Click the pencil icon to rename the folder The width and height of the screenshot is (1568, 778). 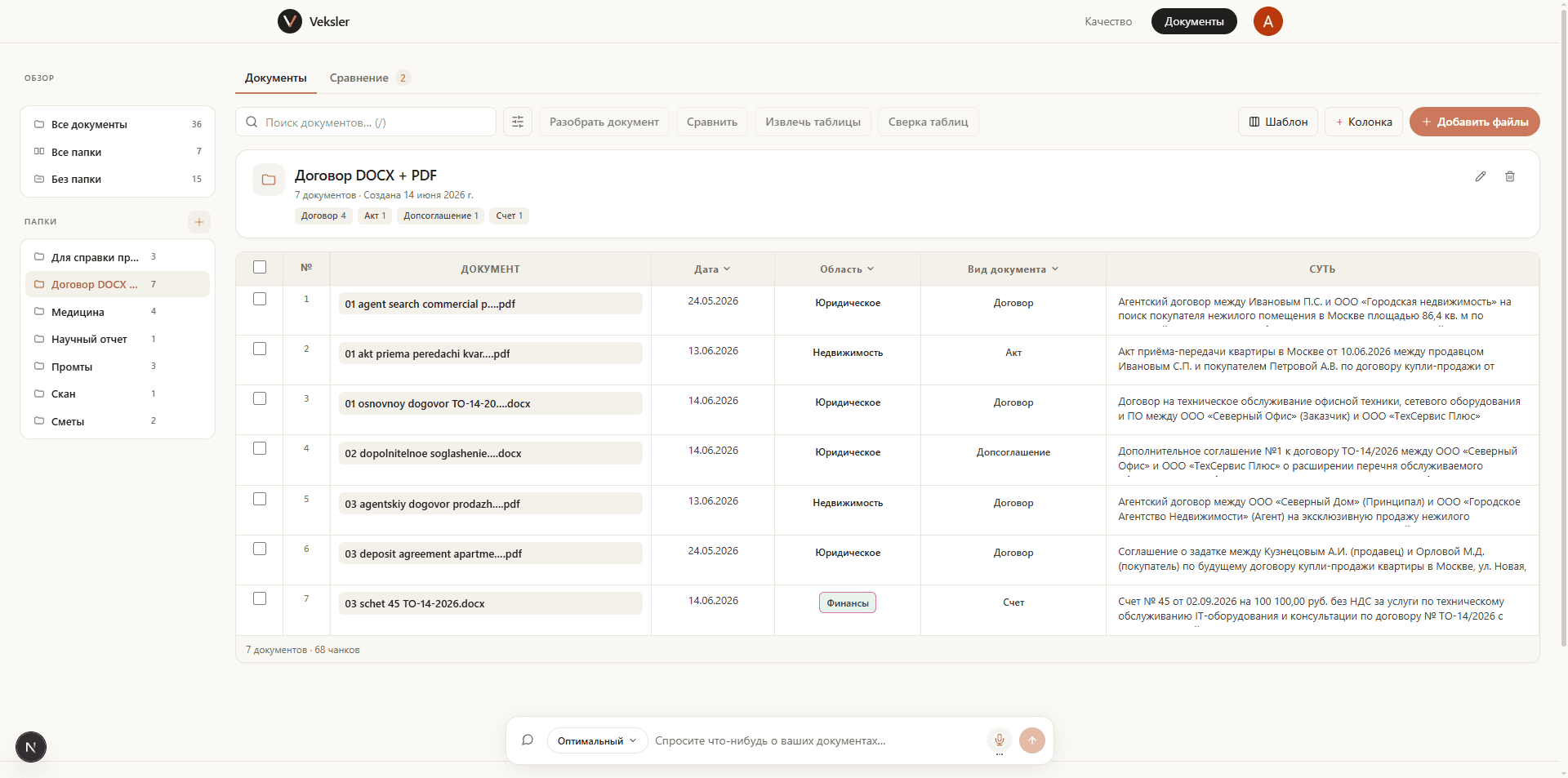click(1481, 176)
